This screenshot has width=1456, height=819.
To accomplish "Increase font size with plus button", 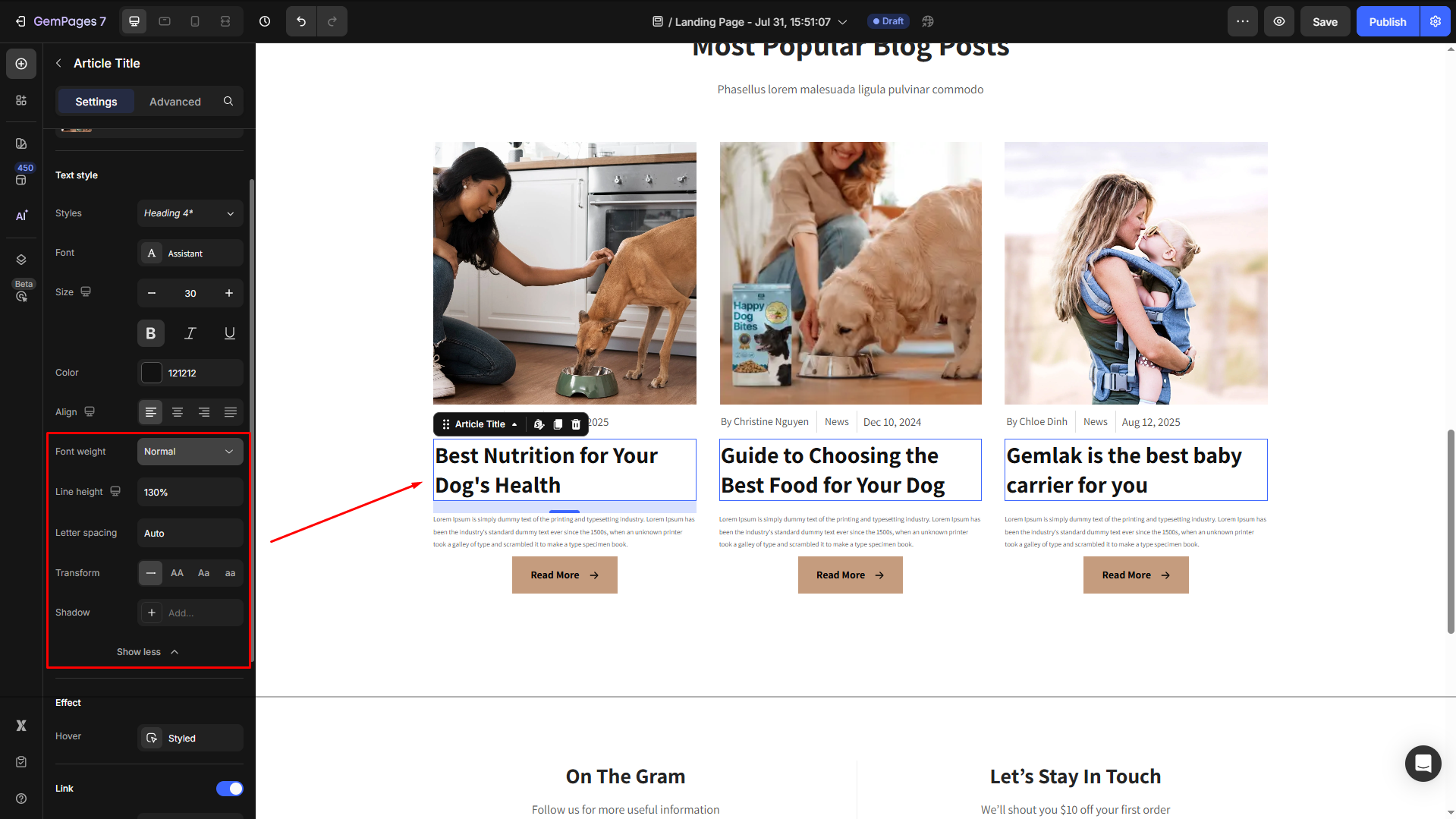I will 229,293.
